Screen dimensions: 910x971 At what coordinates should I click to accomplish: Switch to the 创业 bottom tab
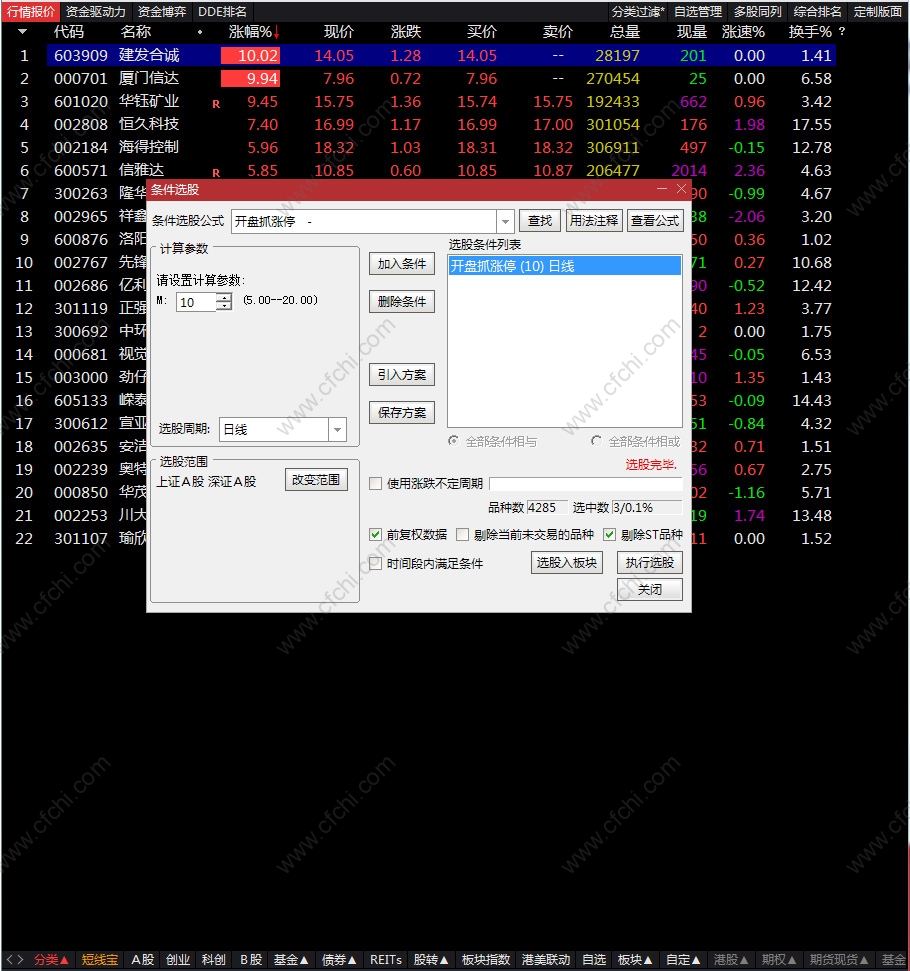[x=178, y=960]
